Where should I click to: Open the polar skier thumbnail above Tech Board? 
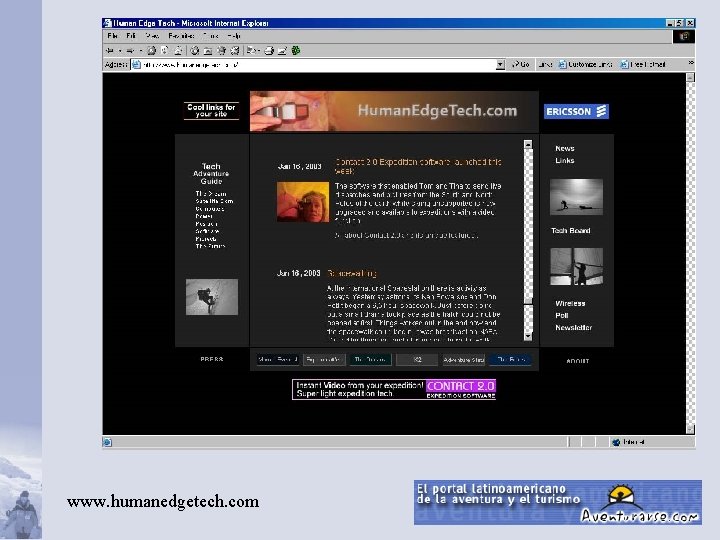(576, 197)
